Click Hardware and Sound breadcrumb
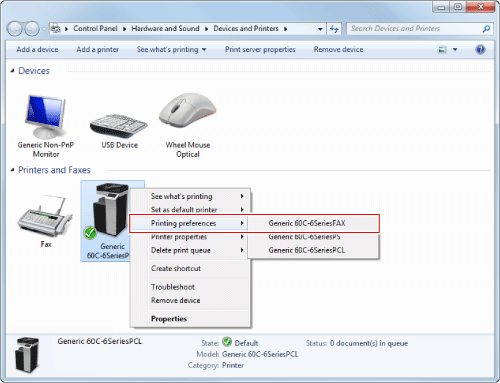The image size is (500, 383). (x=165, y=29)
